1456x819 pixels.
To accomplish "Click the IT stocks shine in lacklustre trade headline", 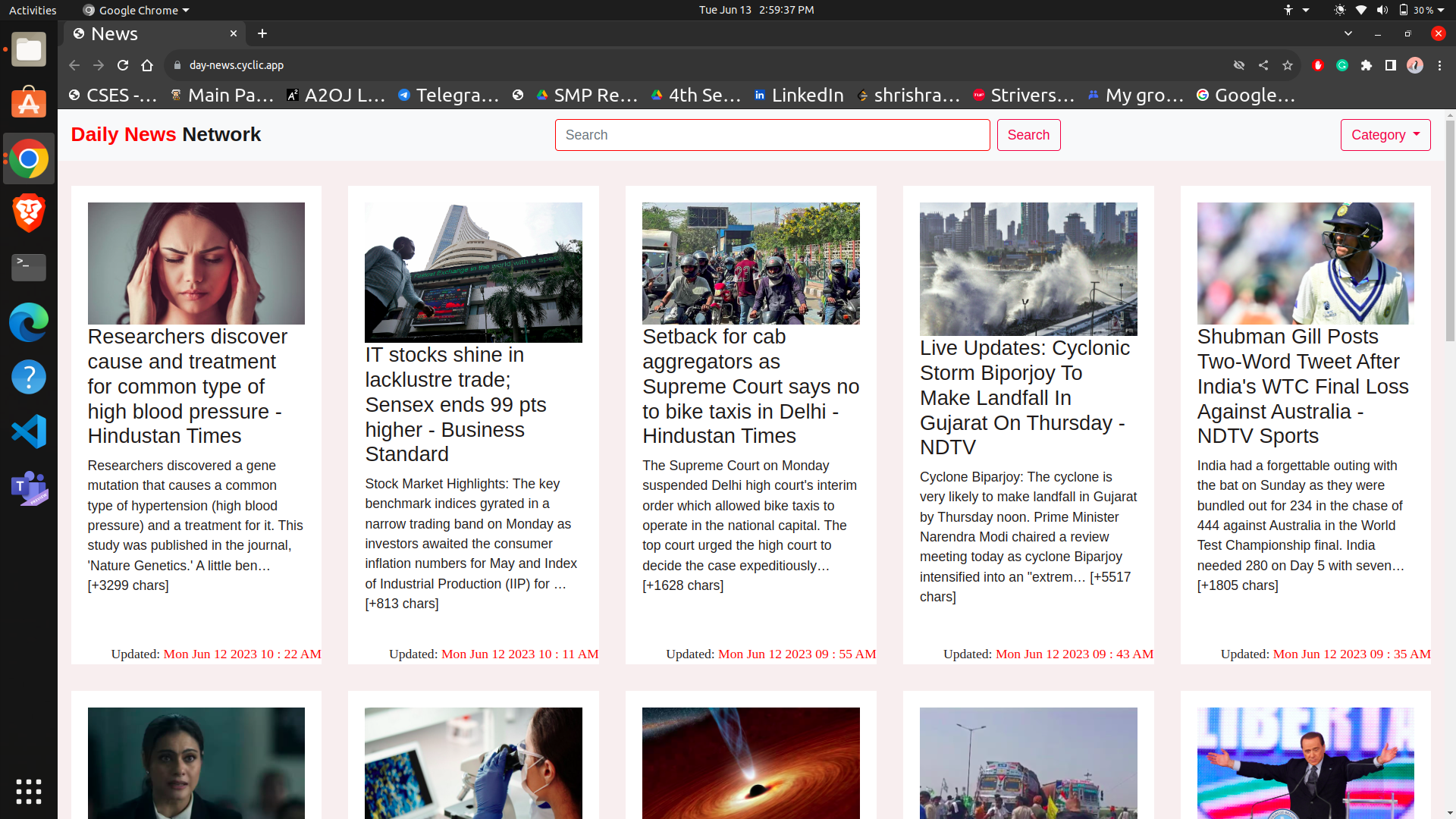I will pyautogui.click(x=456, y=404).
